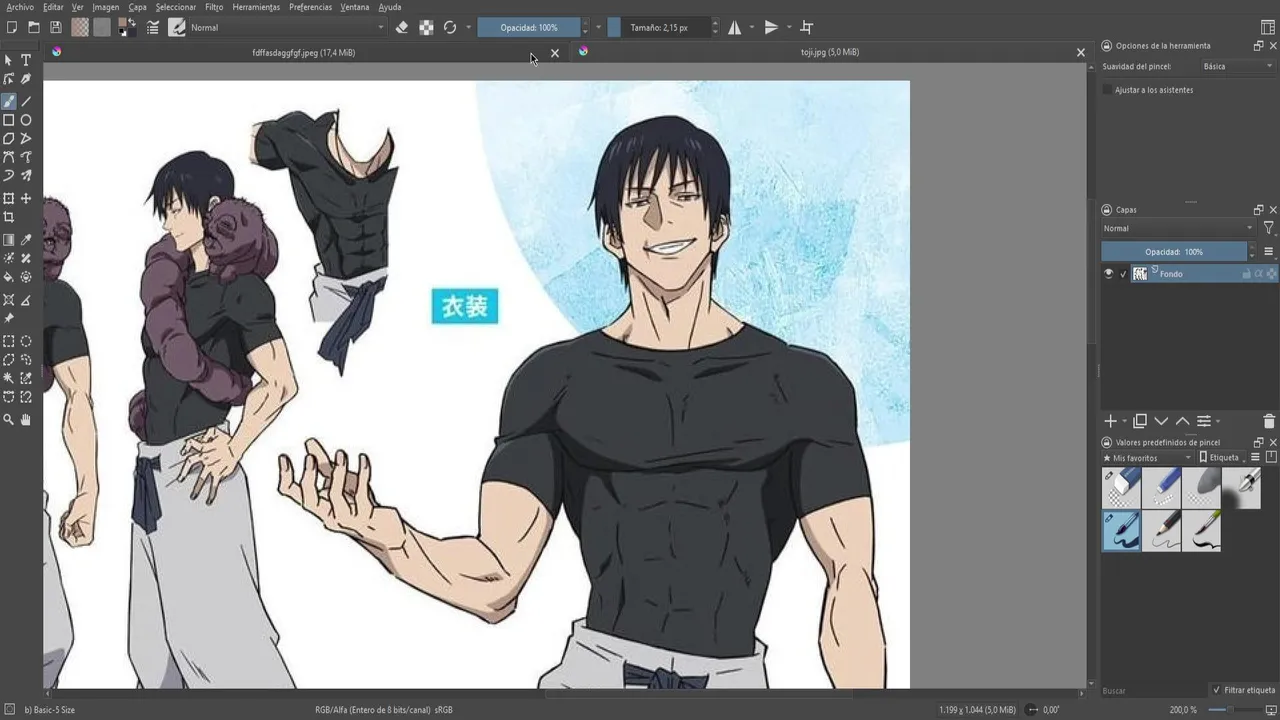Open the Filtro menu
Image resolution: width=1280 pixels, height=720 pixels.
pyautogui.click(x=214, y=7)
